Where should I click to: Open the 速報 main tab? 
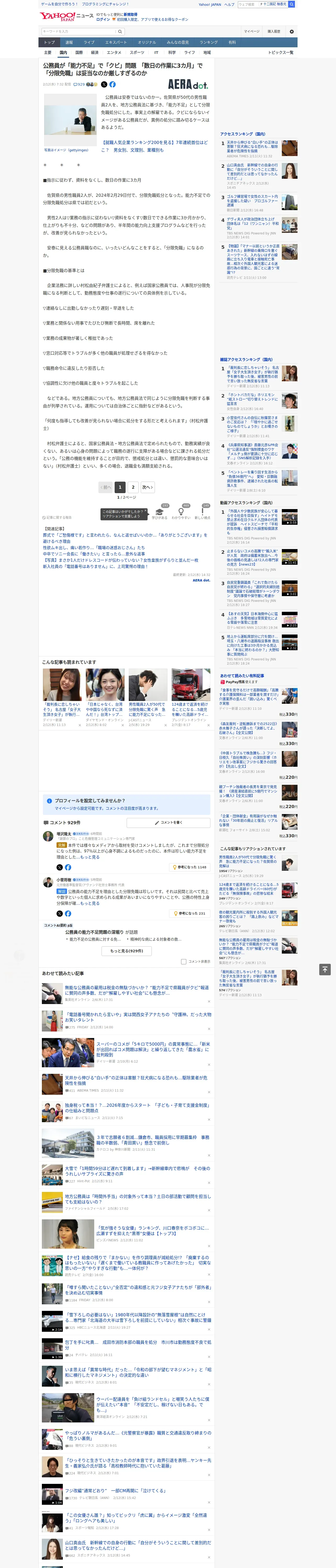[x=69, y=43]
